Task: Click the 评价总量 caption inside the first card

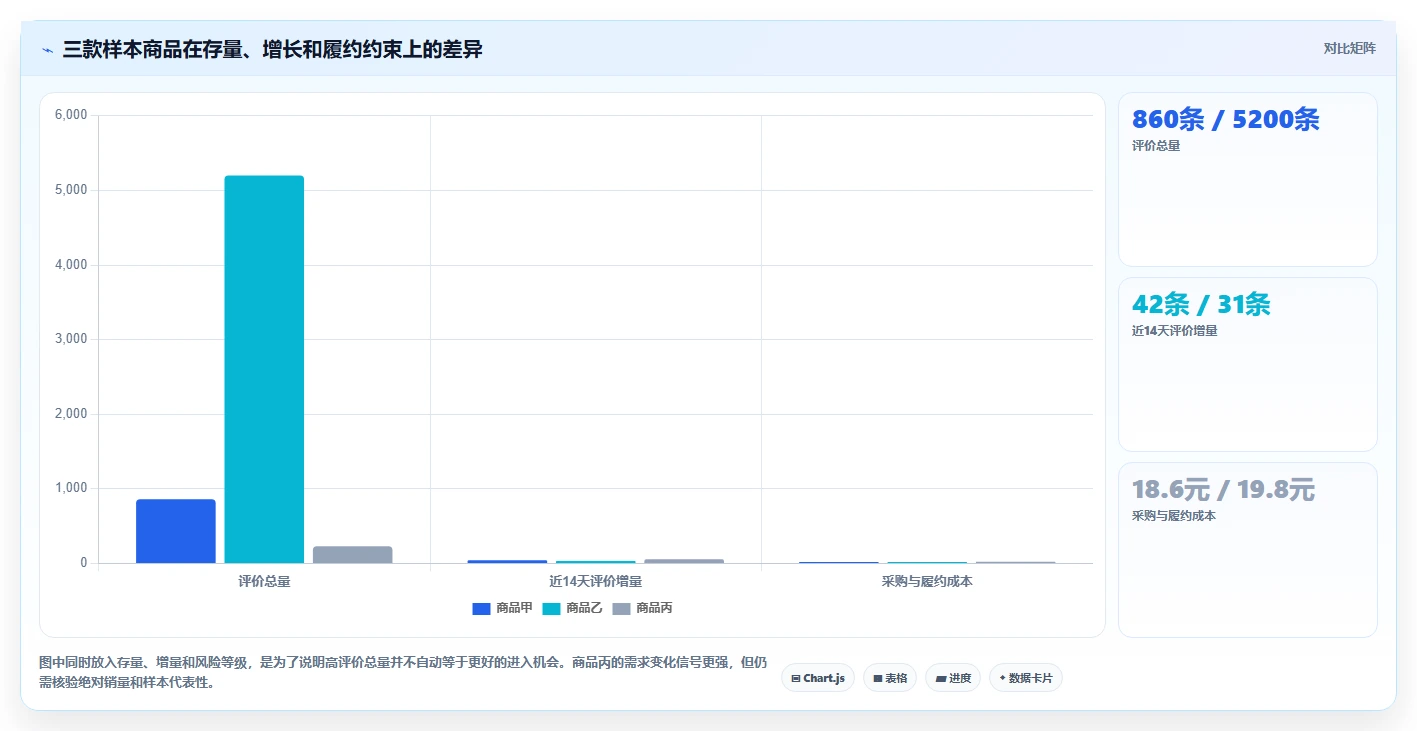Action: click(1156, 146)
